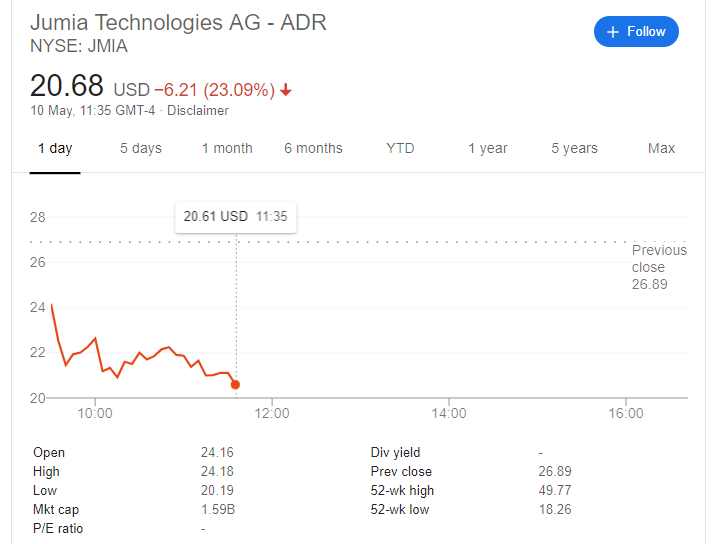The height and width of the screenshot is (544, 720).
Task: Switch to the 1 month tab
Action: tap(227, 148)
